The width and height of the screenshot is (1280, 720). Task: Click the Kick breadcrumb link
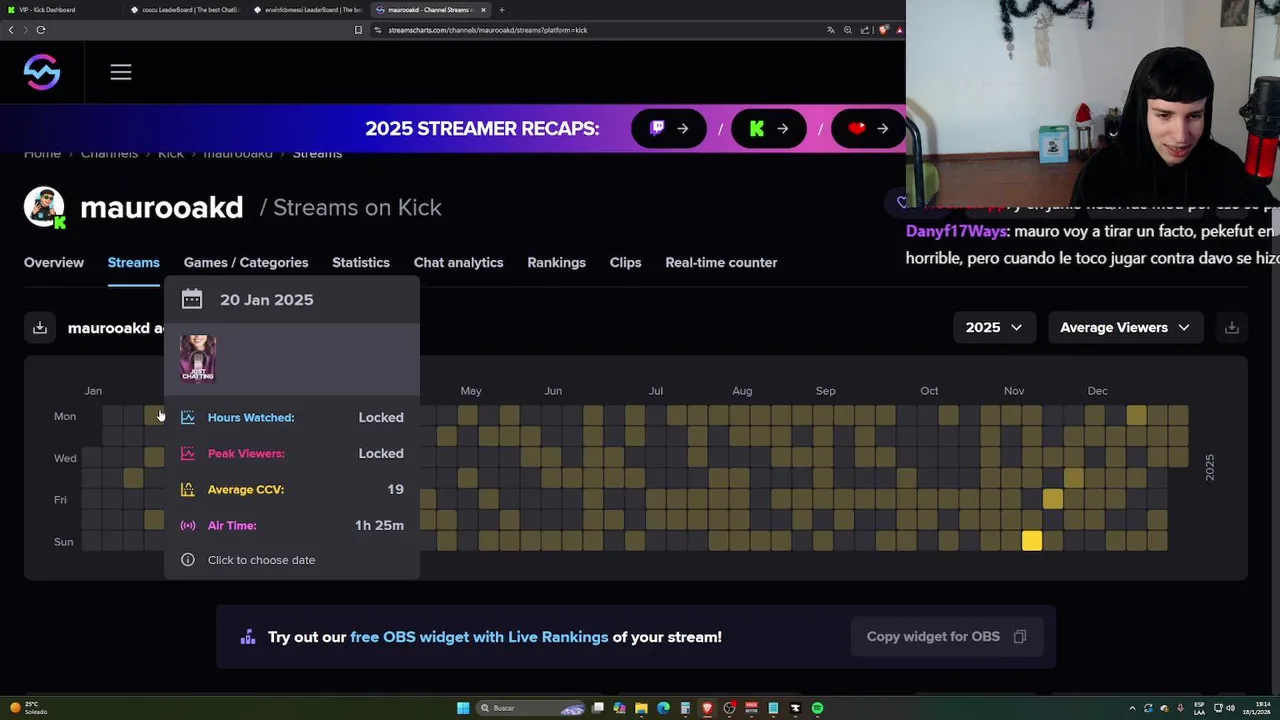pyautogui.click(x=171, y=153)
